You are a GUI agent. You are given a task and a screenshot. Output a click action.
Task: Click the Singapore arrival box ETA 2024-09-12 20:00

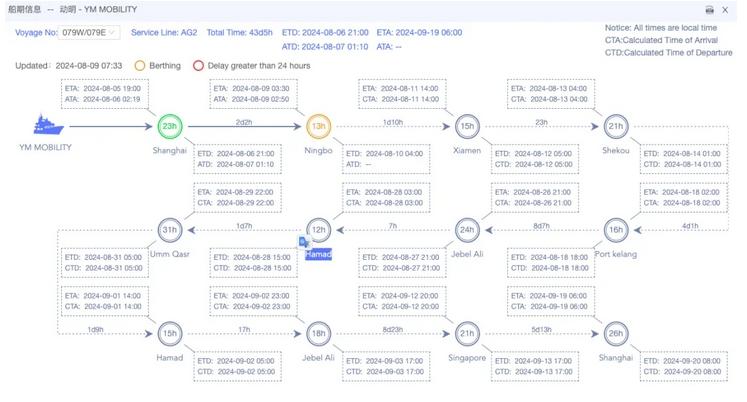pos(402,301)
